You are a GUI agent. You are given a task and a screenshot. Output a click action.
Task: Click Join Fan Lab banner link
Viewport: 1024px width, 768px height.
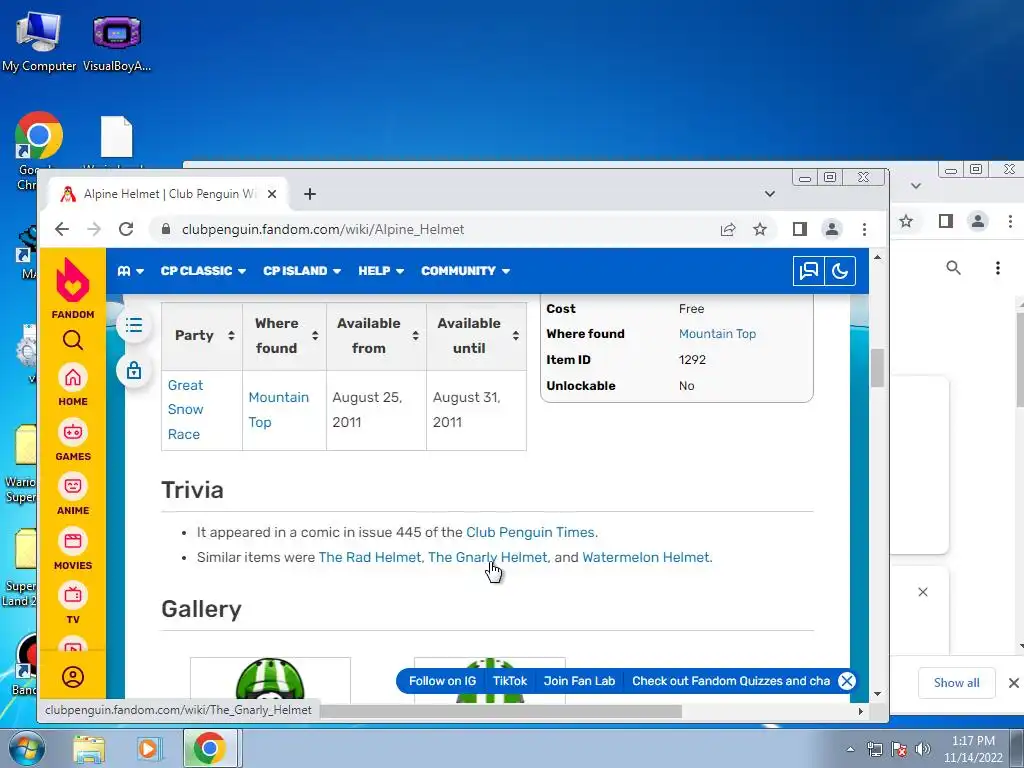pos(579,681)
